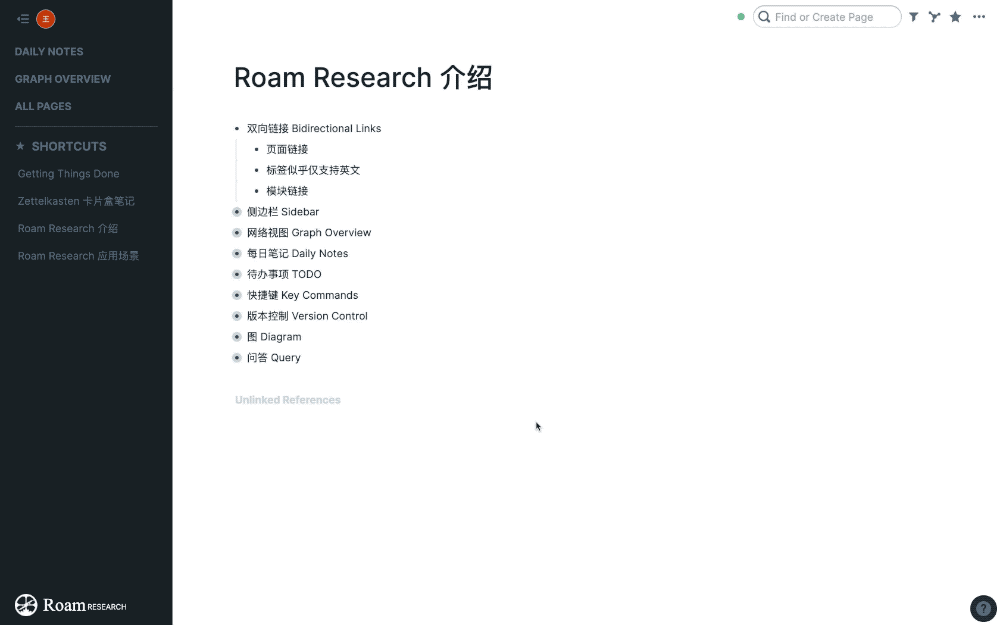Click the search magnifier icon
The image size is (1000, 625).
(764, 17)
